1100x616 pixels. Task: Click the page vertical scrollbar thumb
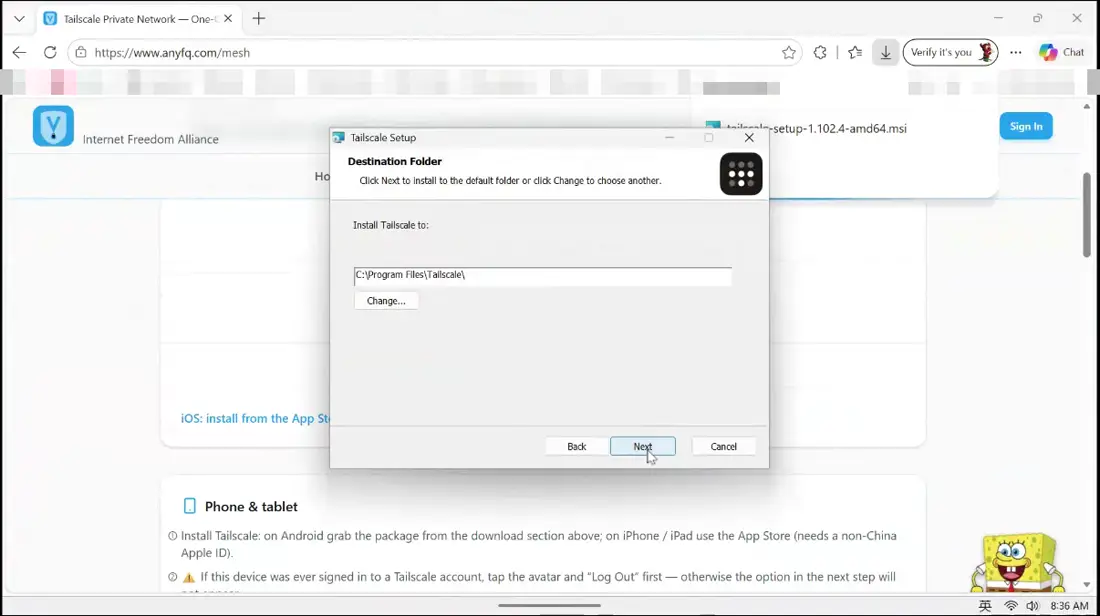coord(1087,214)
